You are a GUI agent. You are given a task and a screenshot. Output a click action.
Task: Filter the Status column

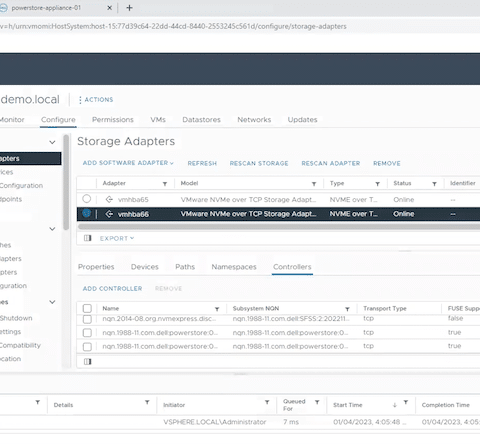coord(435,184)
